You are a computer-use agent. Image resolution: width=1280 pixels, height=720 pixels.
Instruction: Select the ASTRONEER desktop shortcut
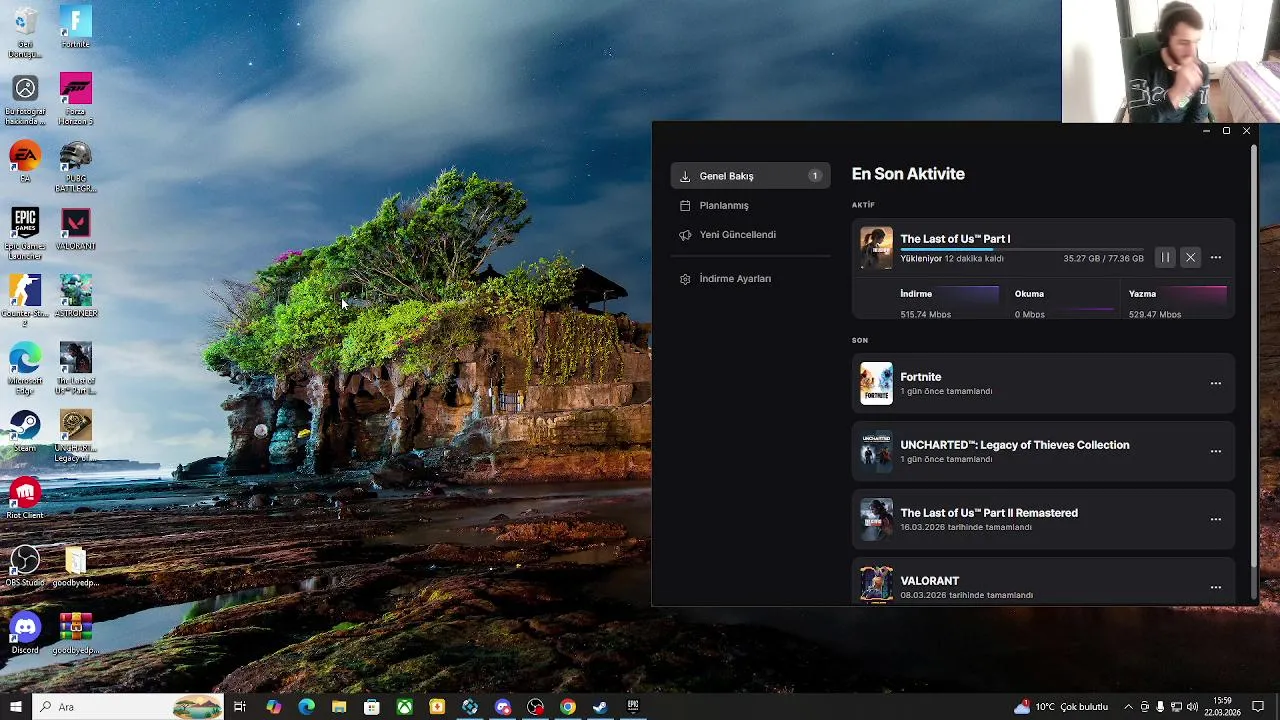(x=75, y=297)
